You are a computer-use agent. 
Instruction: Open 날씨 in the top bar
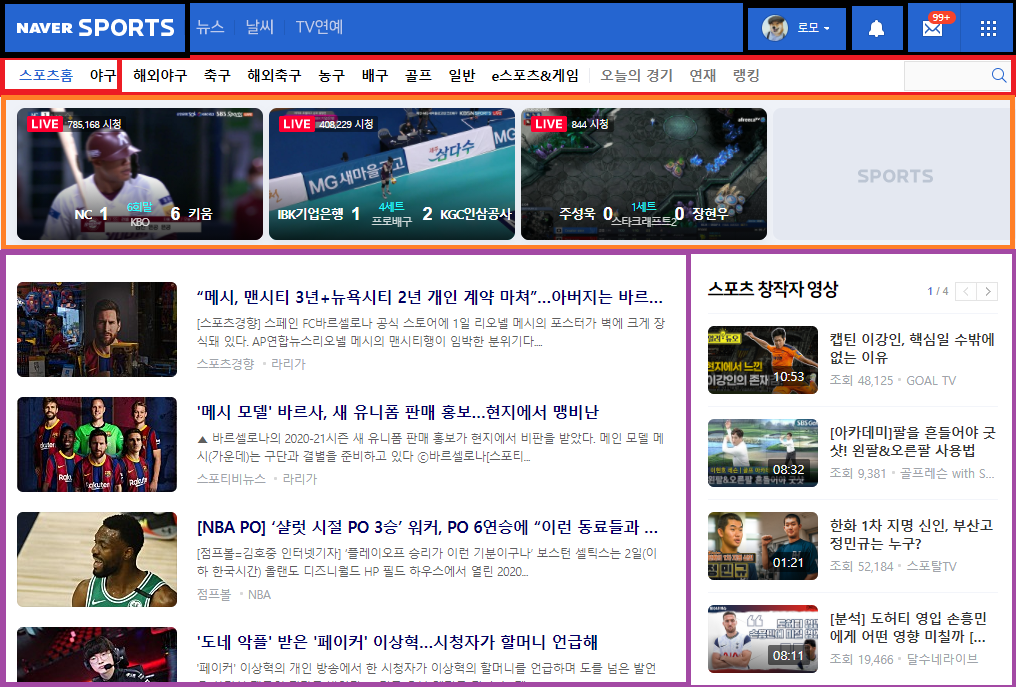(x=260, y=27)
